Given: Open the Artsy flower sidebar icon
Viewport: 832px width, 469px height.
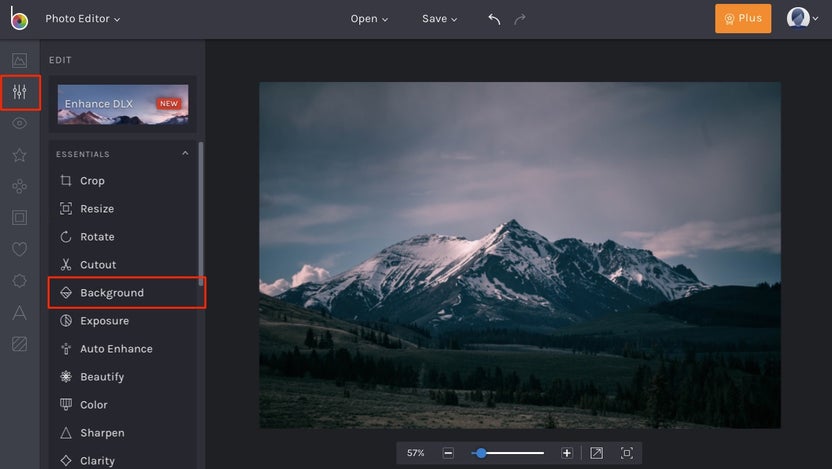Looking at the screenshot, I should pyautogui.click(x=20, y=186).
